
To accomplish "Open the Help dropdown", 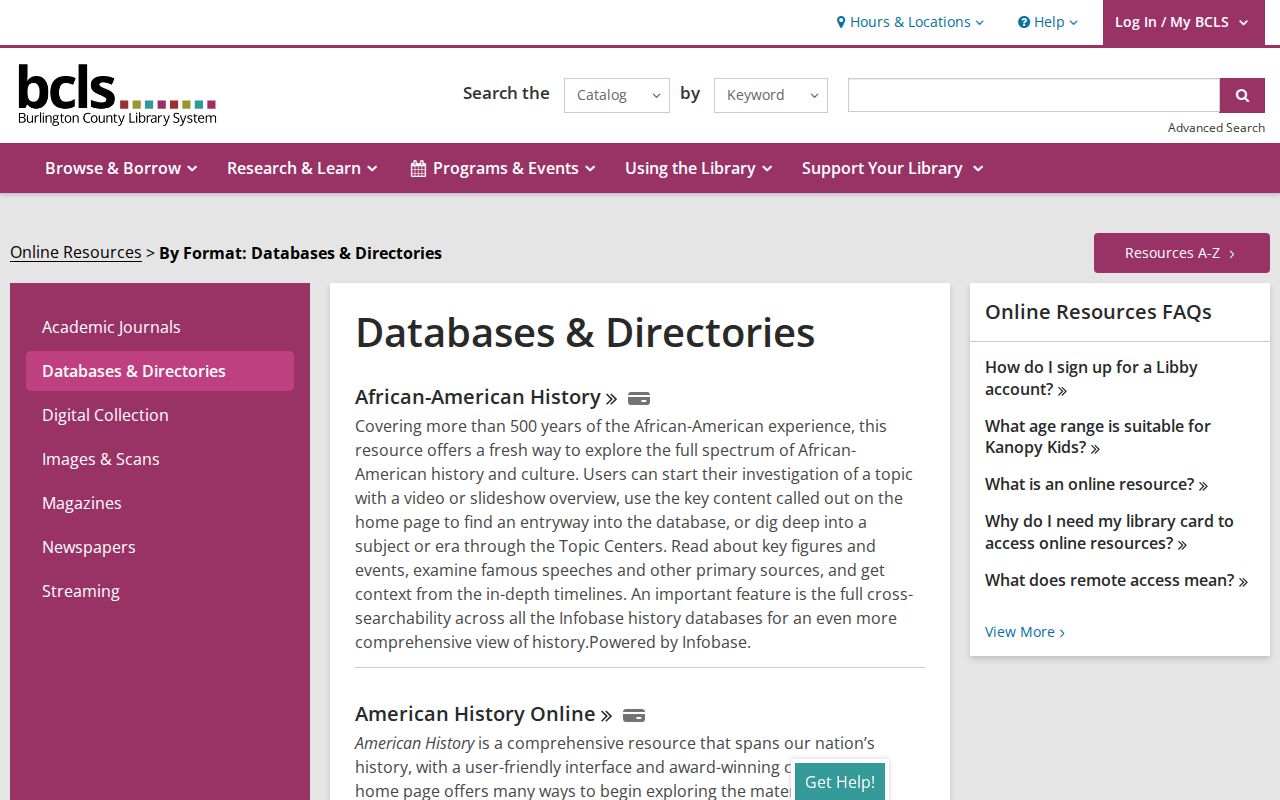I will coord(1048,22).
